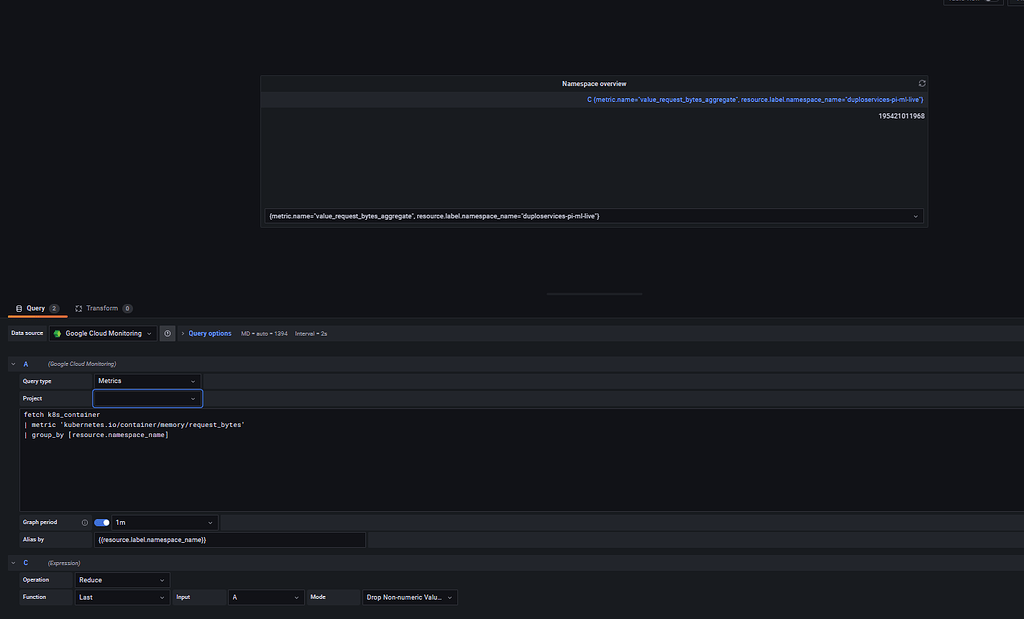
Task: Open the Project dropdown
Action: click(147, 397)
